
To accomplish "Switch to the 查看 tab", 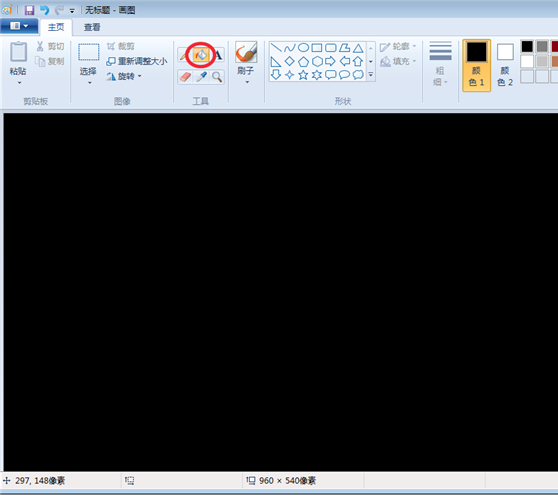I will [x=92, y=27].
